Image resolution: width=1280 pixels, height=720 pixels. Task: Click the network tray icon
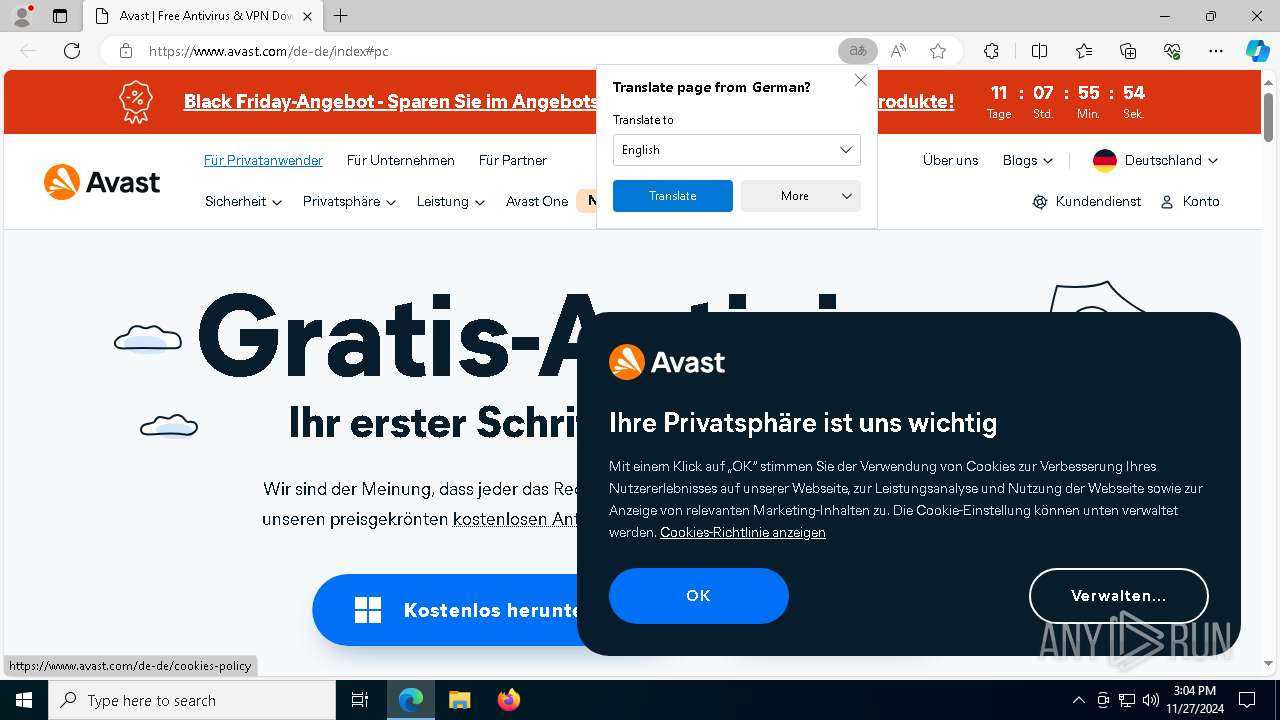pos(1127,700)
